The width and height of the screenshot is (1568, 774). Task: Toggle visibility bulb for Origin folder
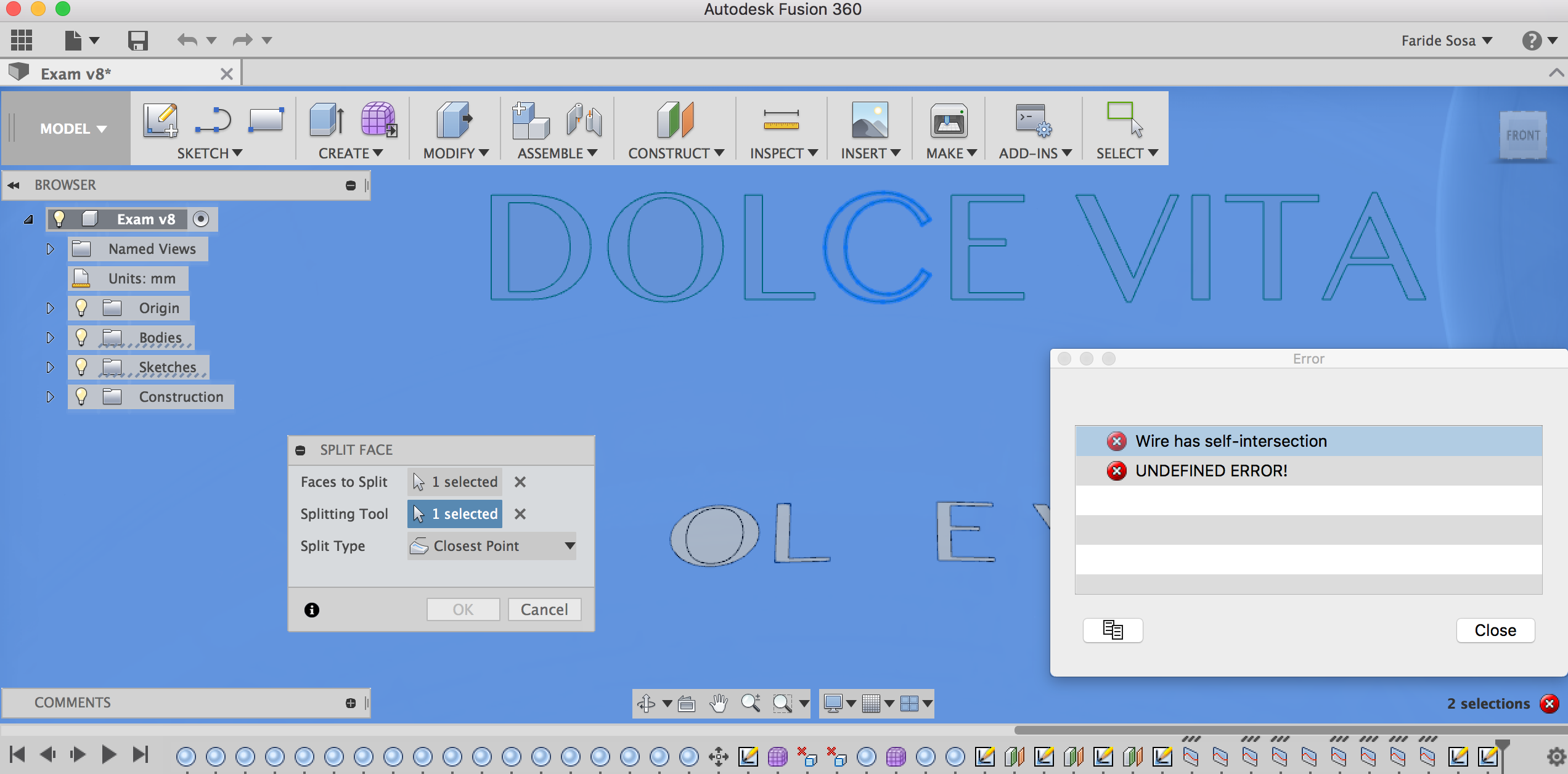(81, 308)
